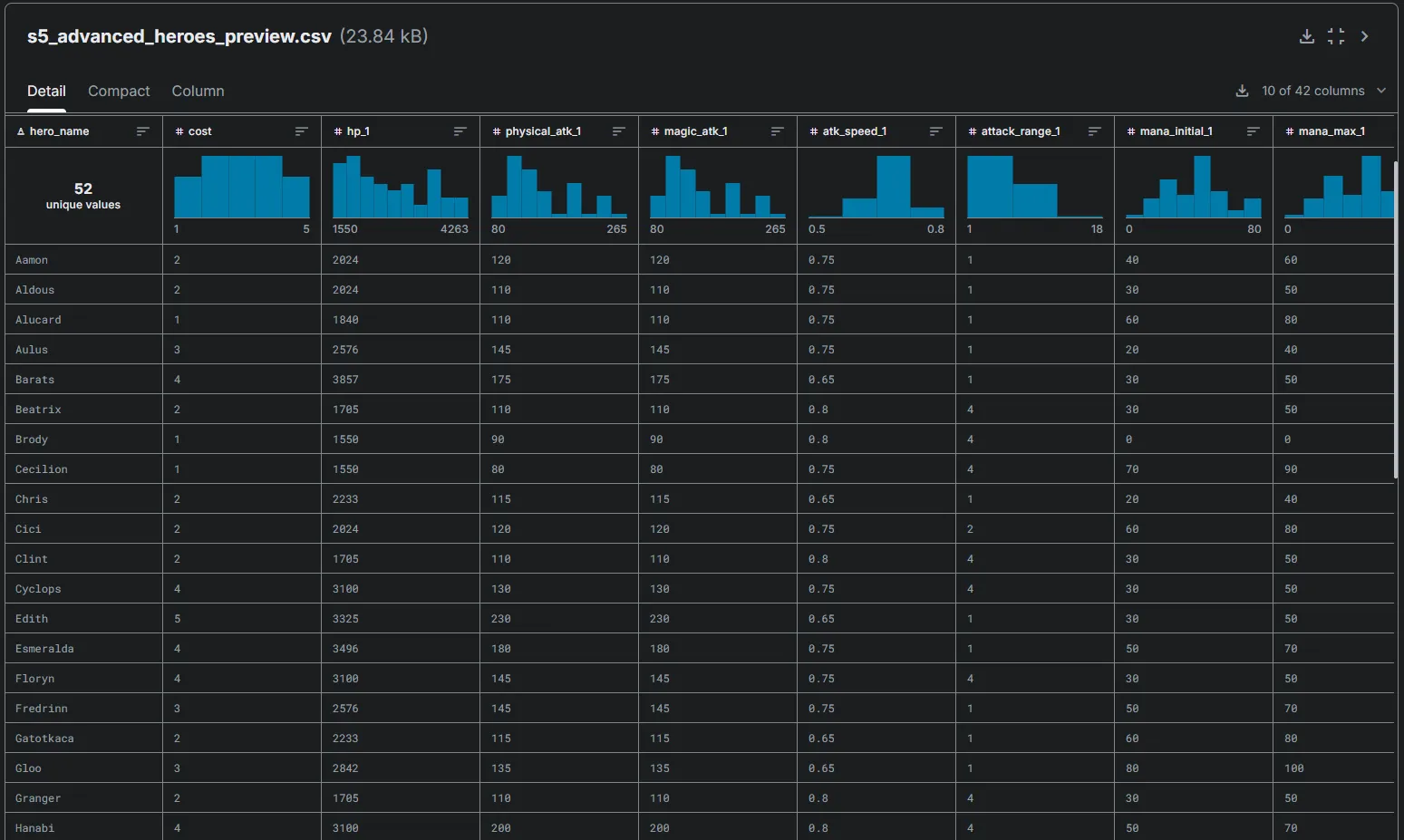Sort the magic_atk_1 column
Viewport: 1404px width, 840px height.
coord(778,131)
